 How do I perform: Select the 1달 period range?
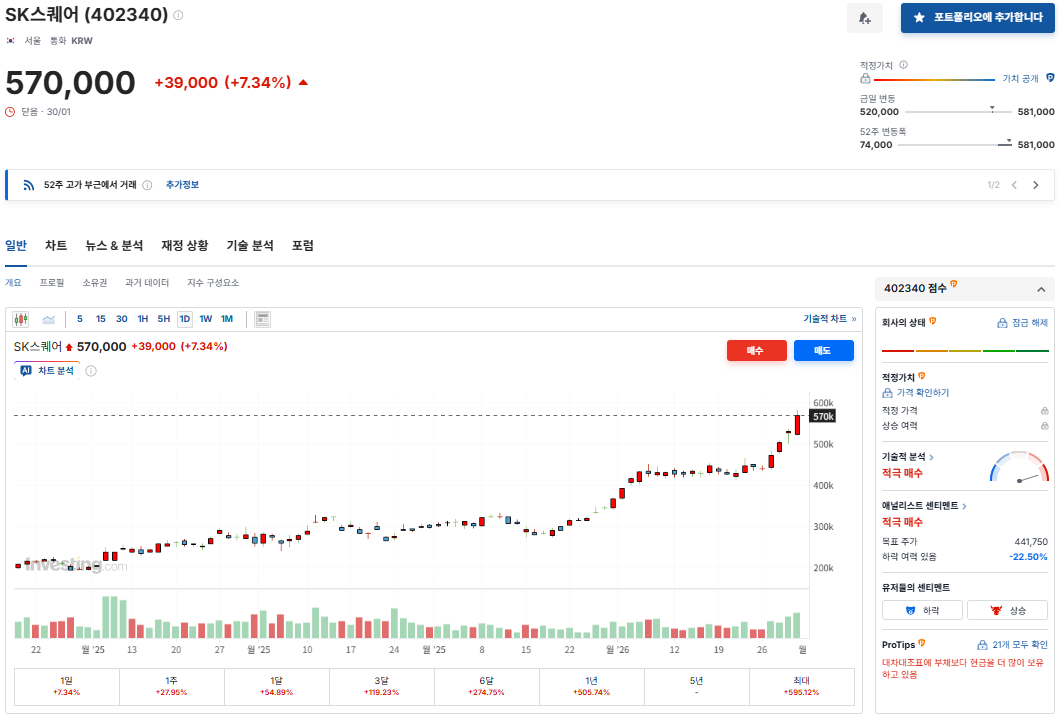coord(276,686)
